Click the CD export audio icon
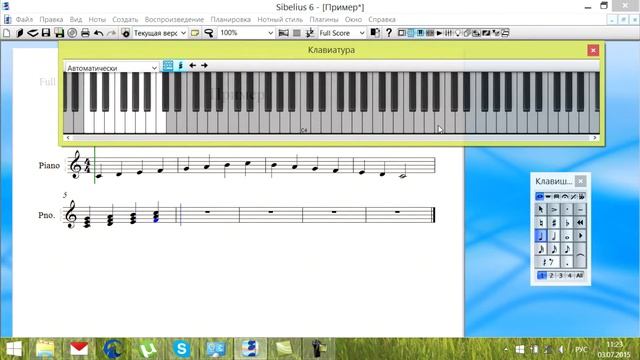Viewport: 640px width, 360px height. [x=72, y=33]
